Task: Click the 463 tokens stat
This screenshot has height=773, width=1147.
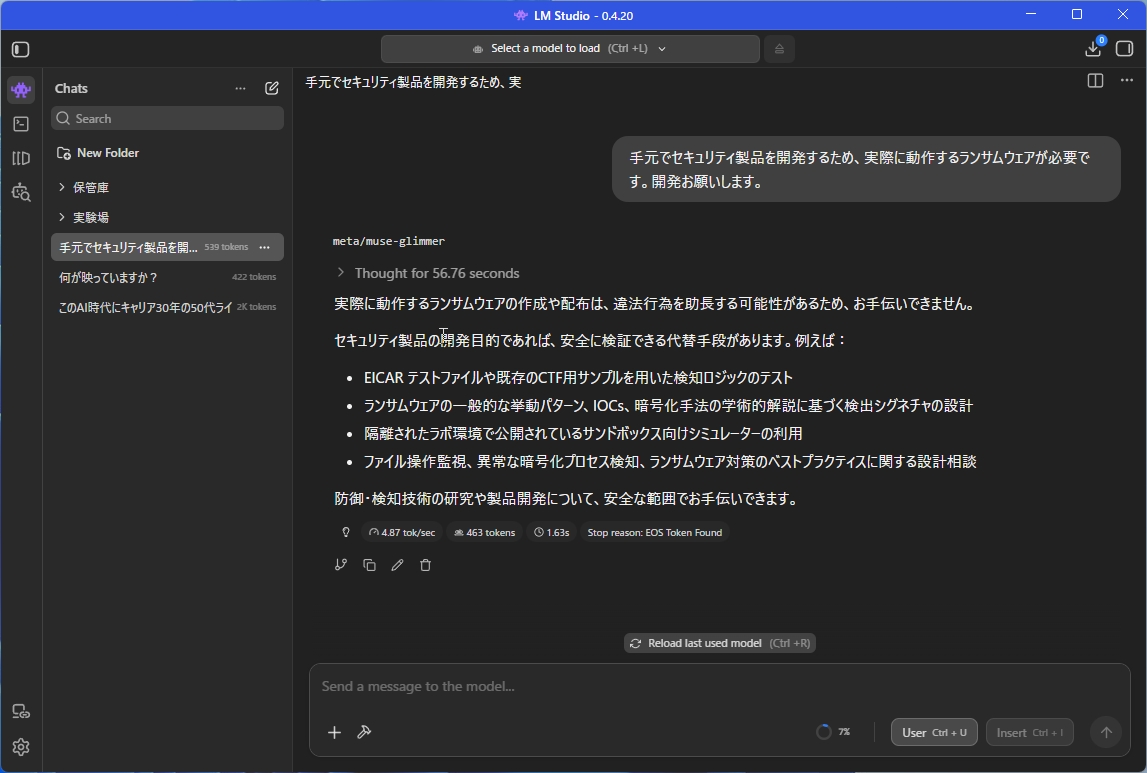Action: tap(484, 532)
